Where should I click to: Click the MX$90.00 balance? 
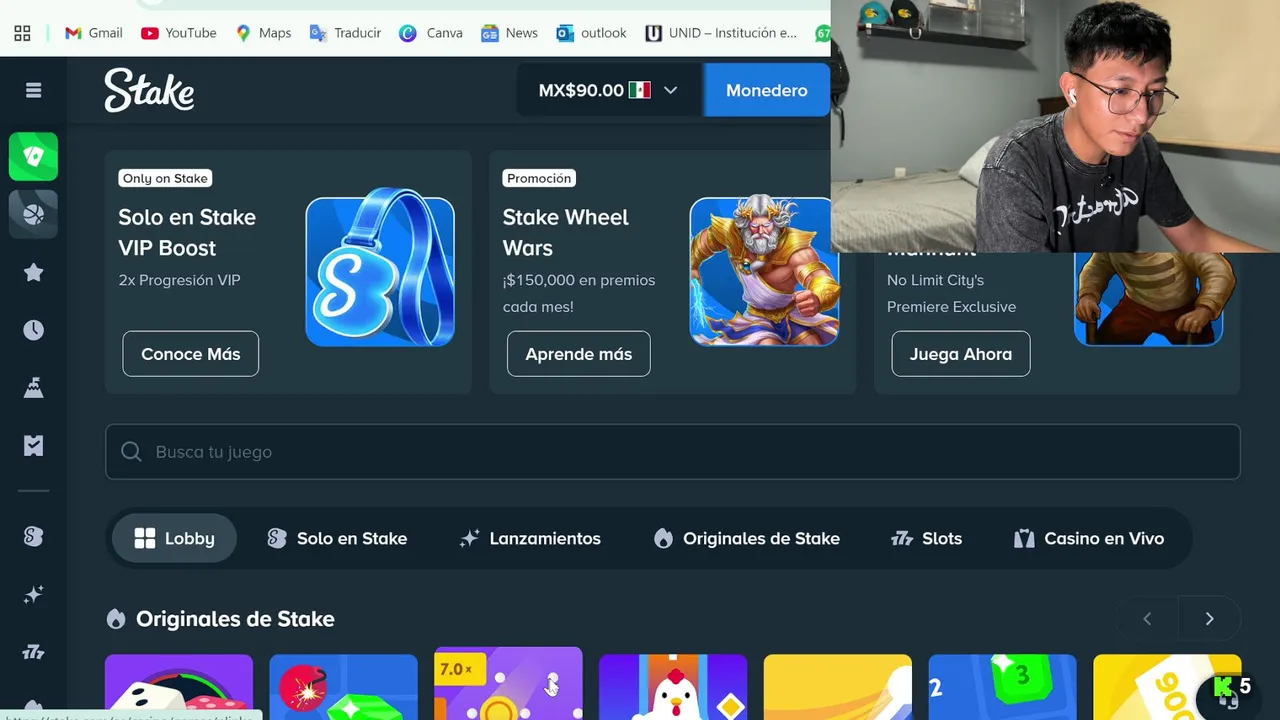pyautogui.click(x=581, y=90)
